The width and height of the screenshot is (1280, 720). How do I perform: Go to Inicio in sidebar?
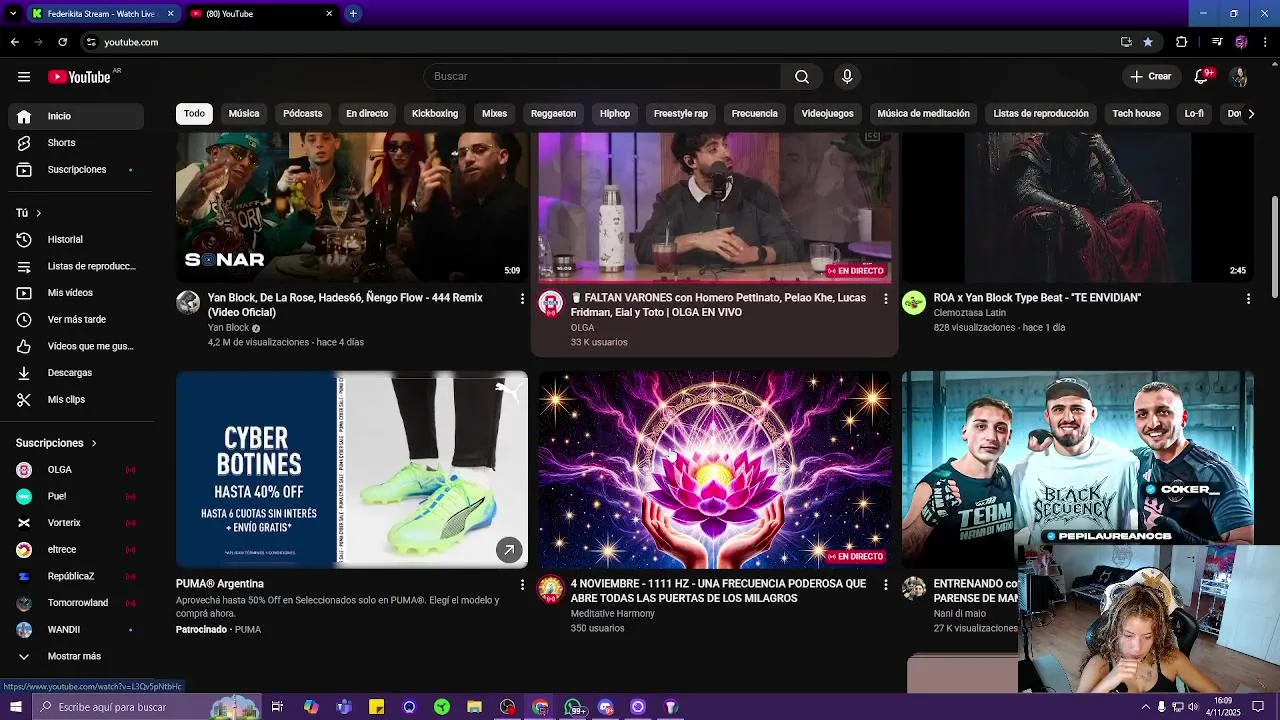tap(75, 117)
